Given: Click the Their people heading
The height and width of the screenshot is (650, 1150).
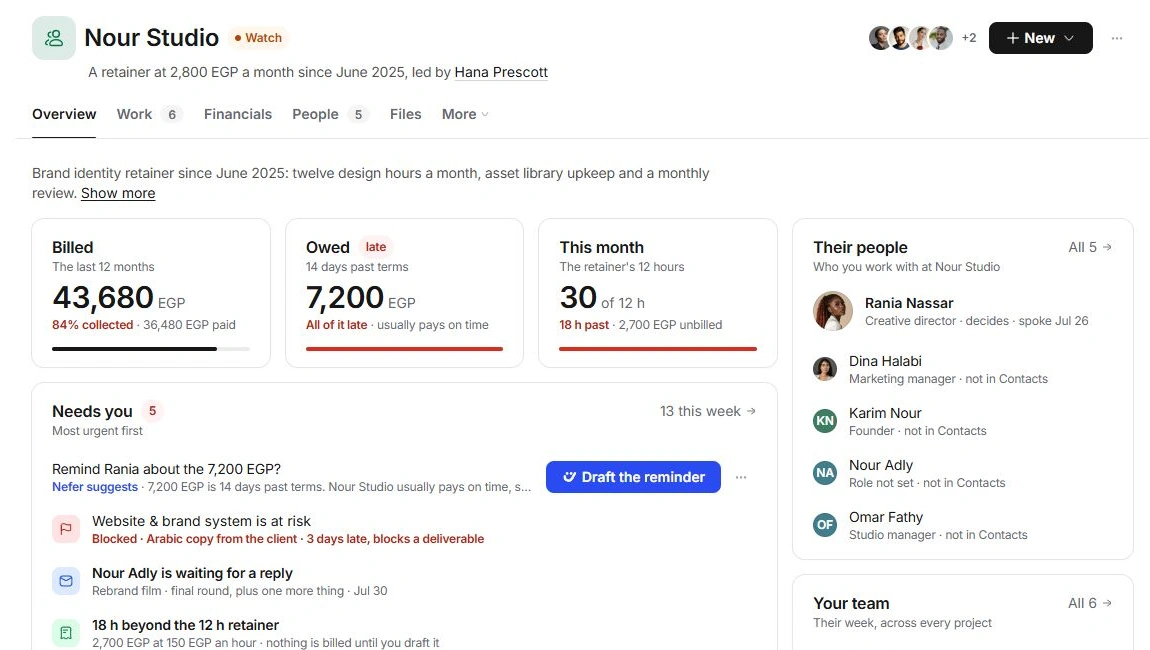Looking at the screenshot, I should click(x=860, y=247).
